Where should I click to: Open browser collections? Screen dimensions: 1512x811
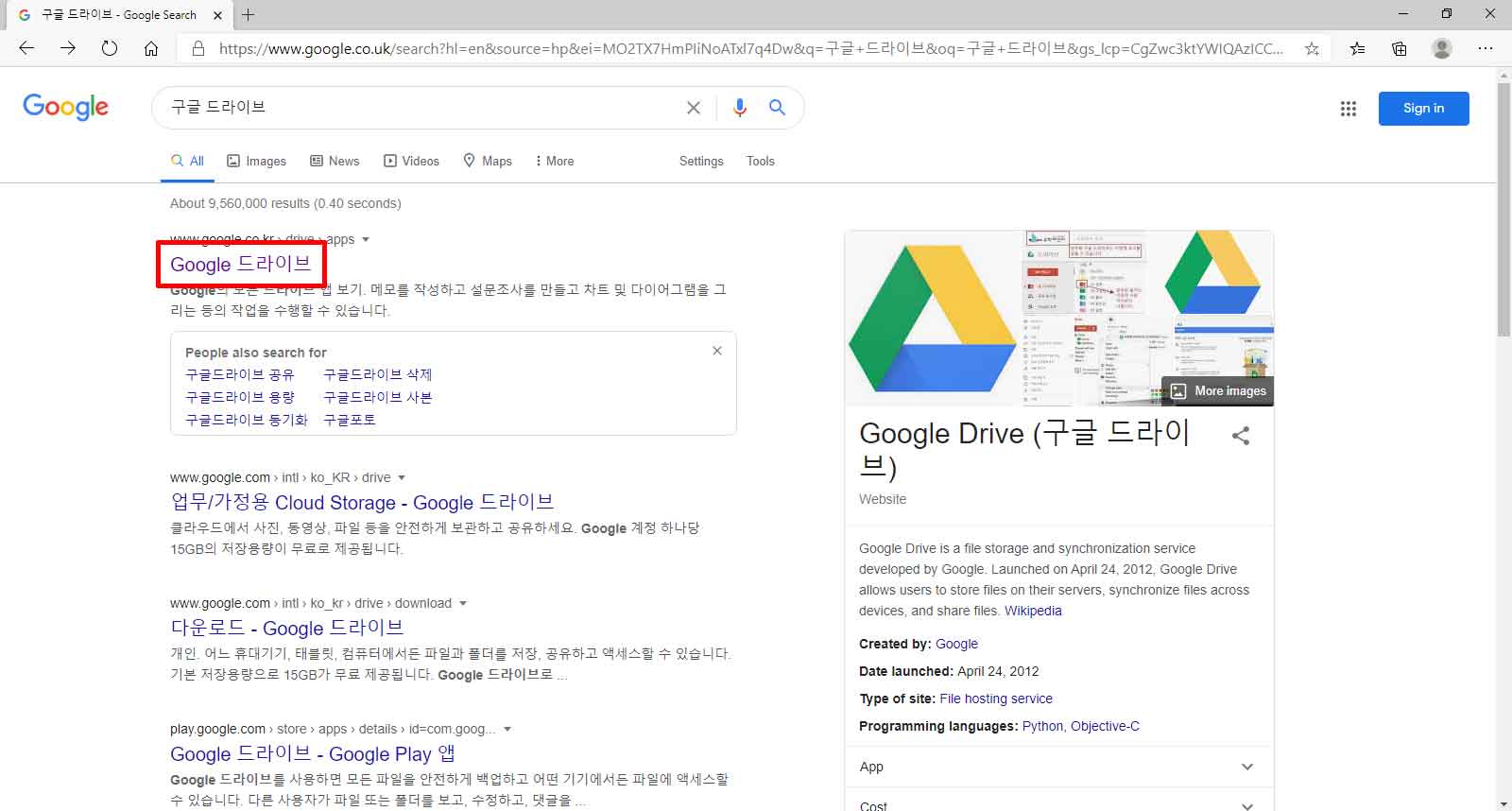[x=1400, y=48]
